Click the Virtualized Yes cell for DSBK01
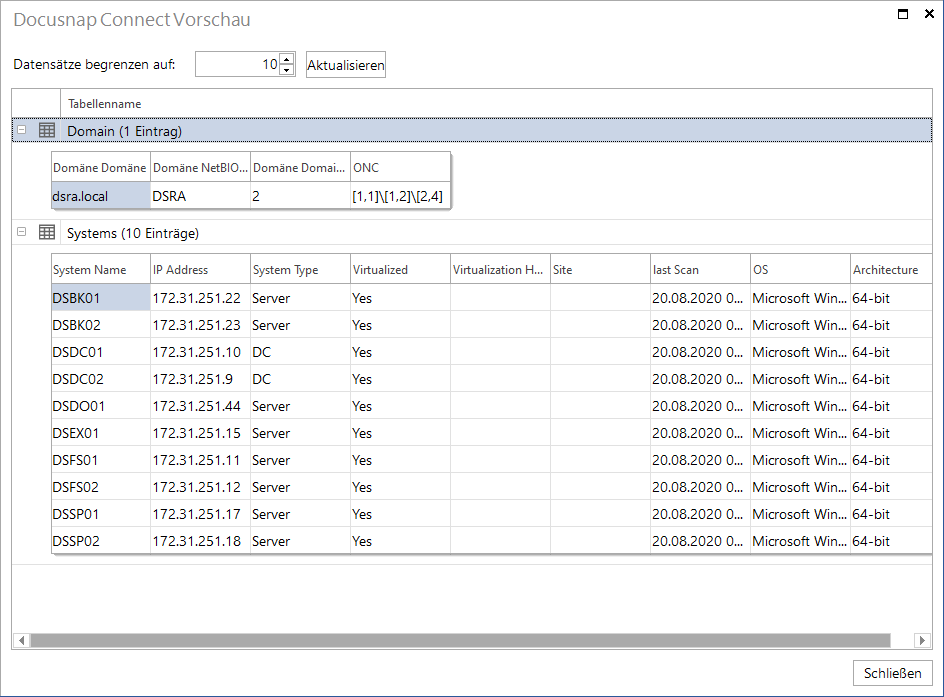This screenshot has width=944, height=697. click(400, 298)
